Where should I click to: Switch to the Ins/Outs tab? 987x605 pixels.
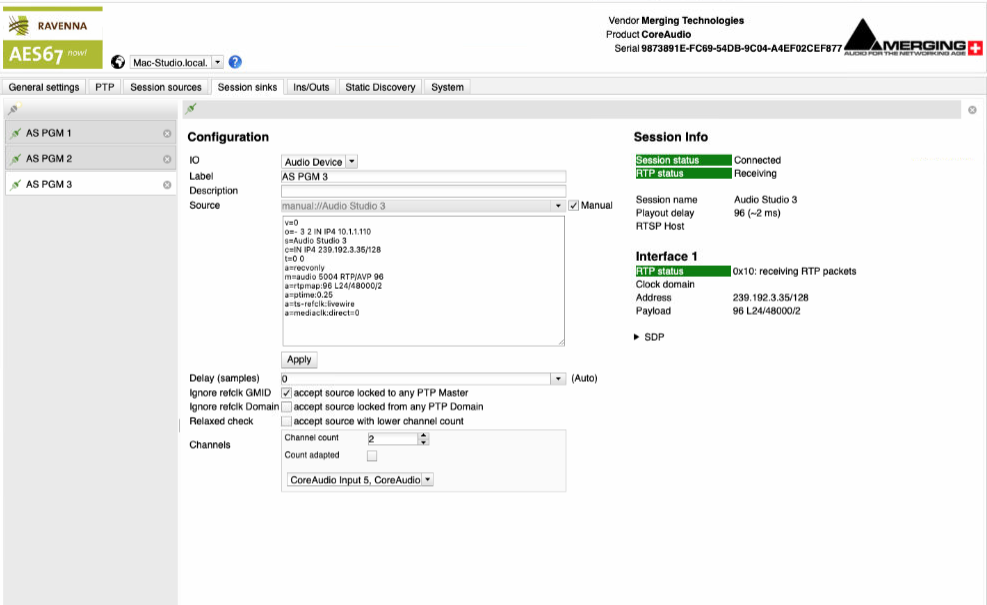311,88
